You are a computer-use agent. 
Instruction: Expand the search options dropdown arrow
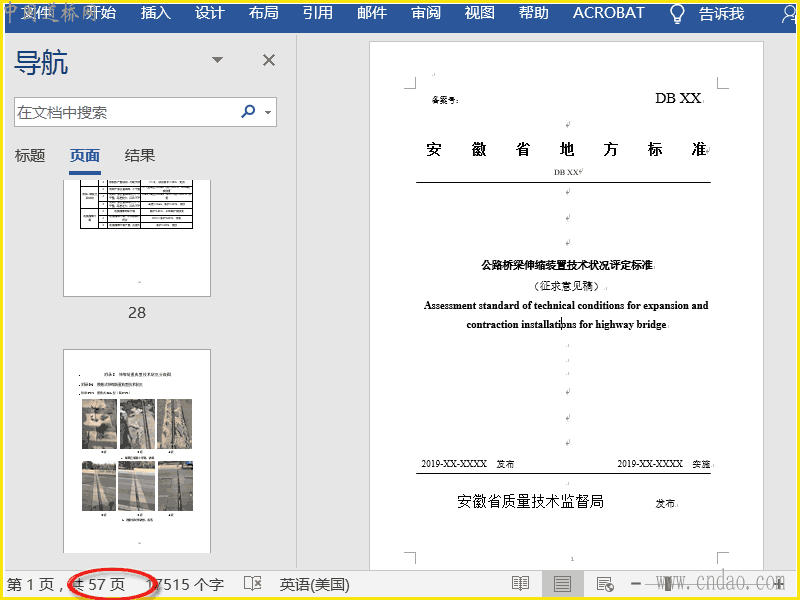tap(268, 112)
